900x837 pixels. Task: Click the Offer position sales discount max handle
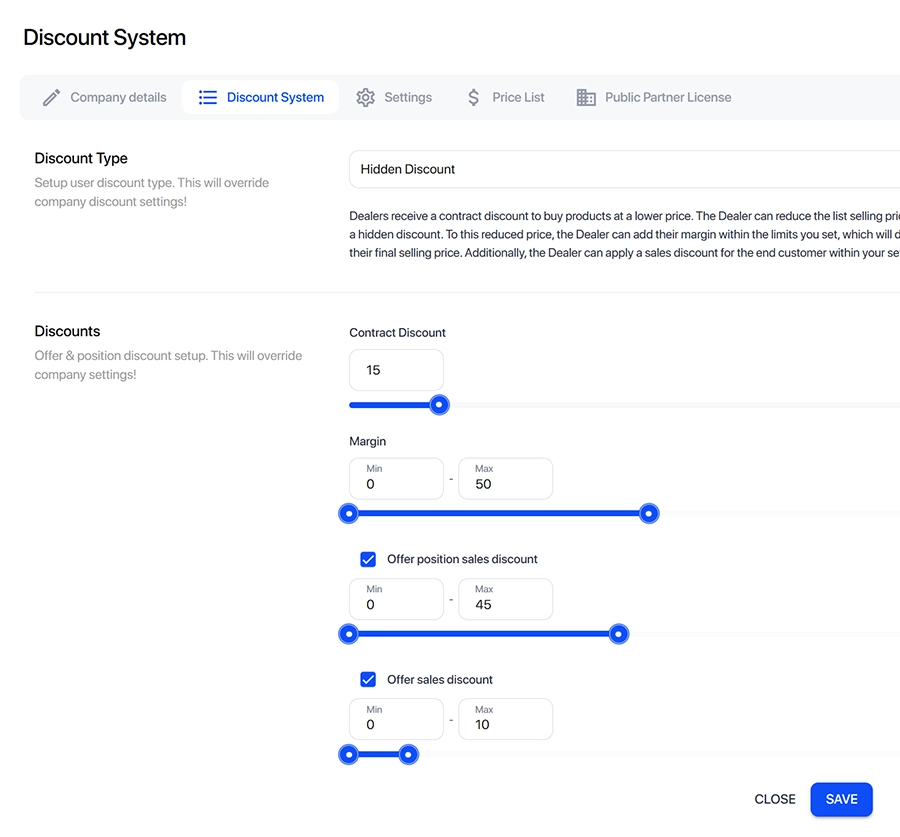pyautogui.click(x=619, y=634)
